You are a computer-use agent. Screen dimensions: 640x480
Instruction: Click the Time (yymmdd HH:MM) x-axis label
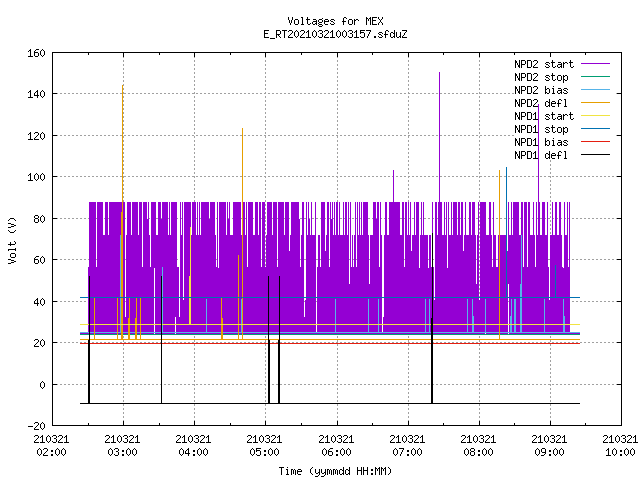coord(335,471)
